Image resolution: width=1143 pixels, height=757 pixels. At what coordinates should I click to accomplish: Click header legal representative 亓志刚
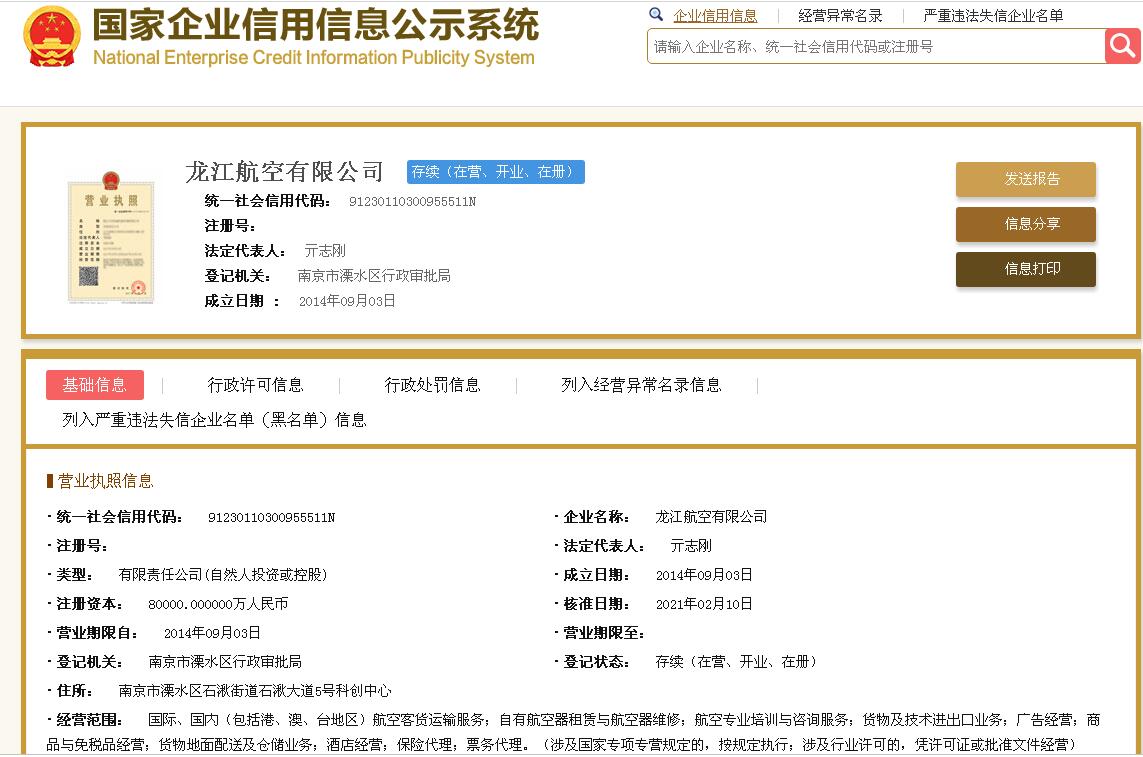click(325, 251)
